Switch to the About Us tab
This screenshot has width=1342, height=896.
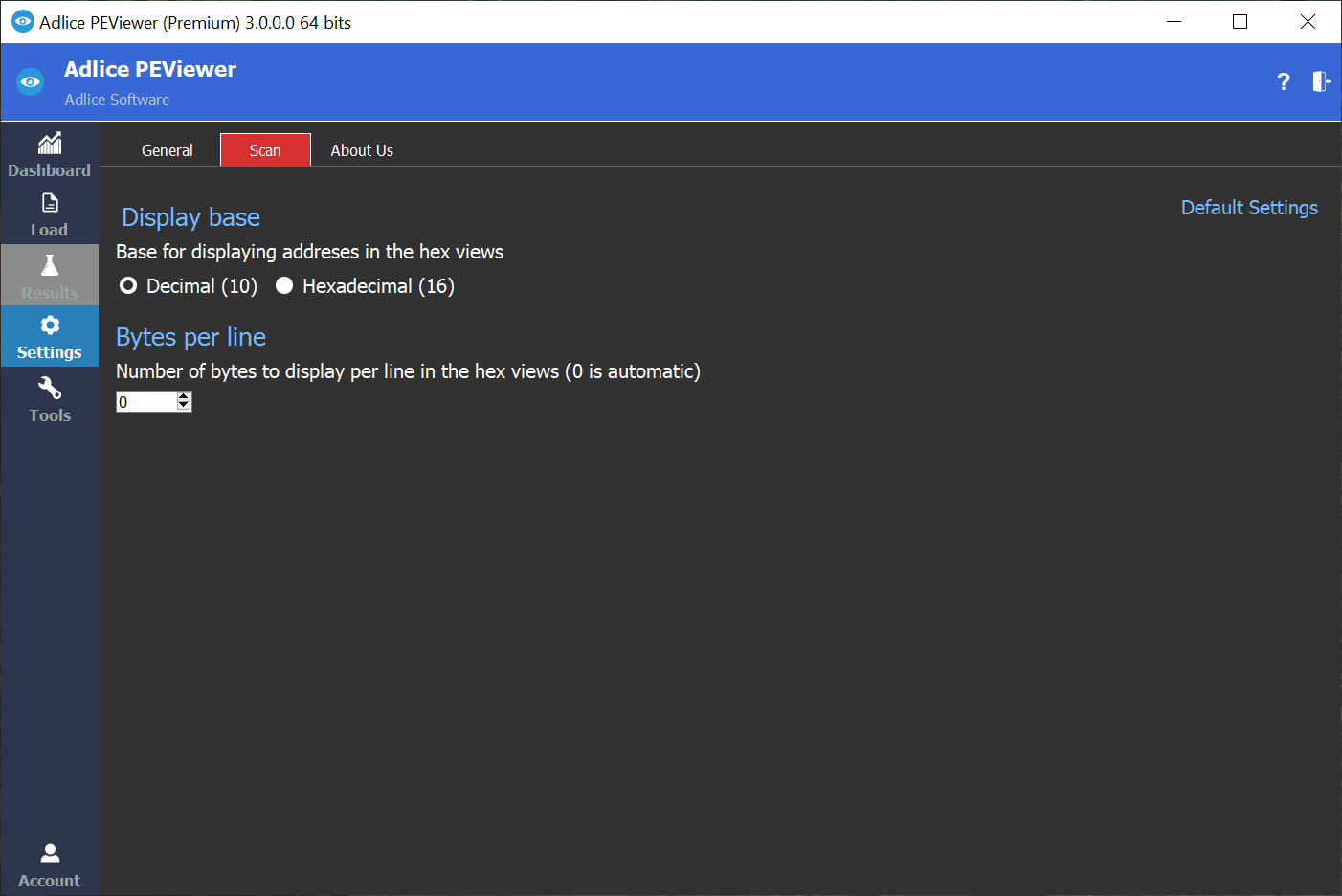tap(362, 150)
